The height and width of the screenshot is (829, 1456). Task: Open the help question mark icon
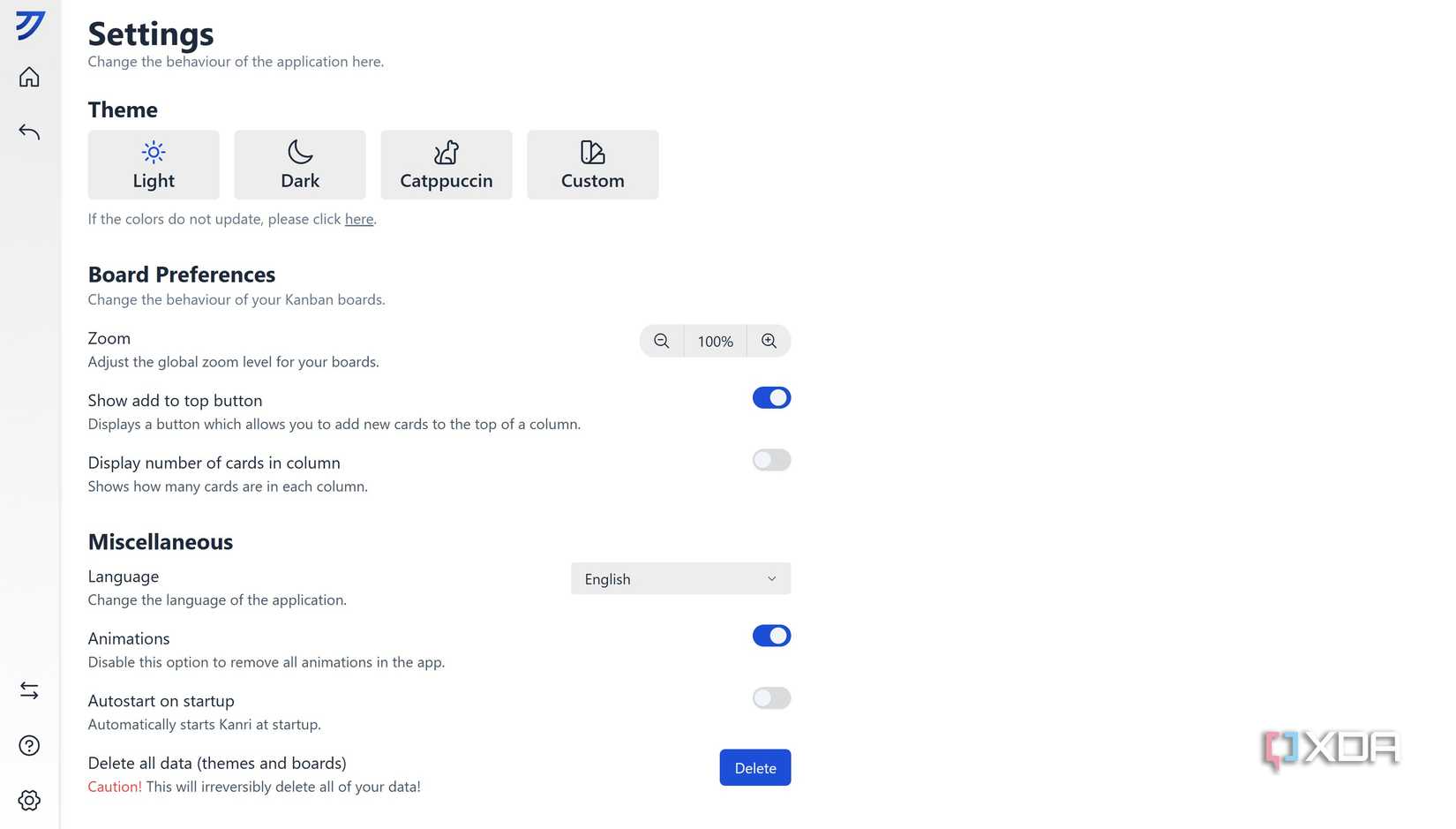click(29, 745)
